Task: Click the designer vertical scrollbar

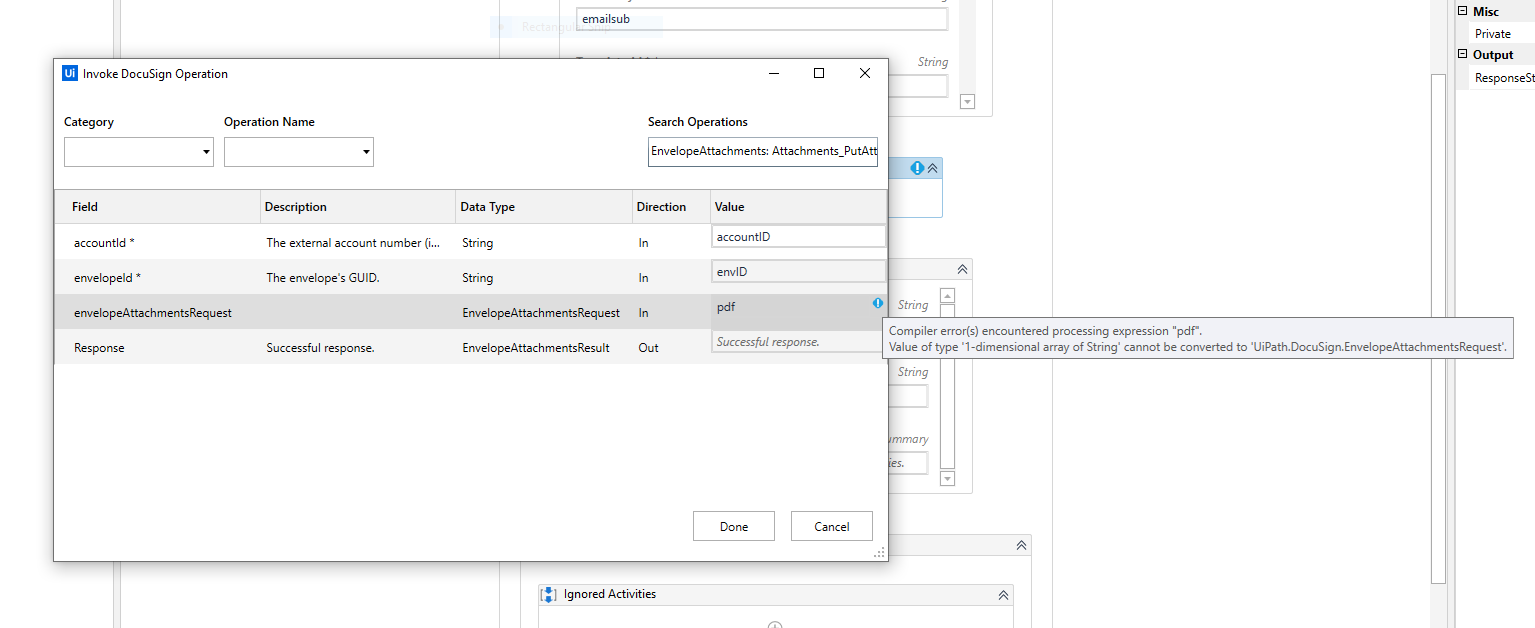Action: (x=1438, y=328)
